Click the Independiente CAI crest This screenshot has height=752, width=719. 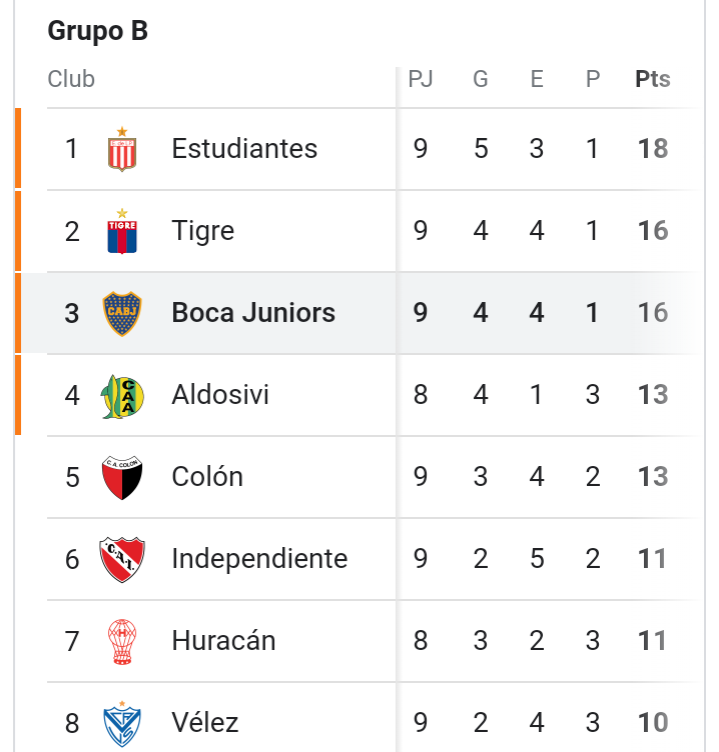[x=122, y=560]
